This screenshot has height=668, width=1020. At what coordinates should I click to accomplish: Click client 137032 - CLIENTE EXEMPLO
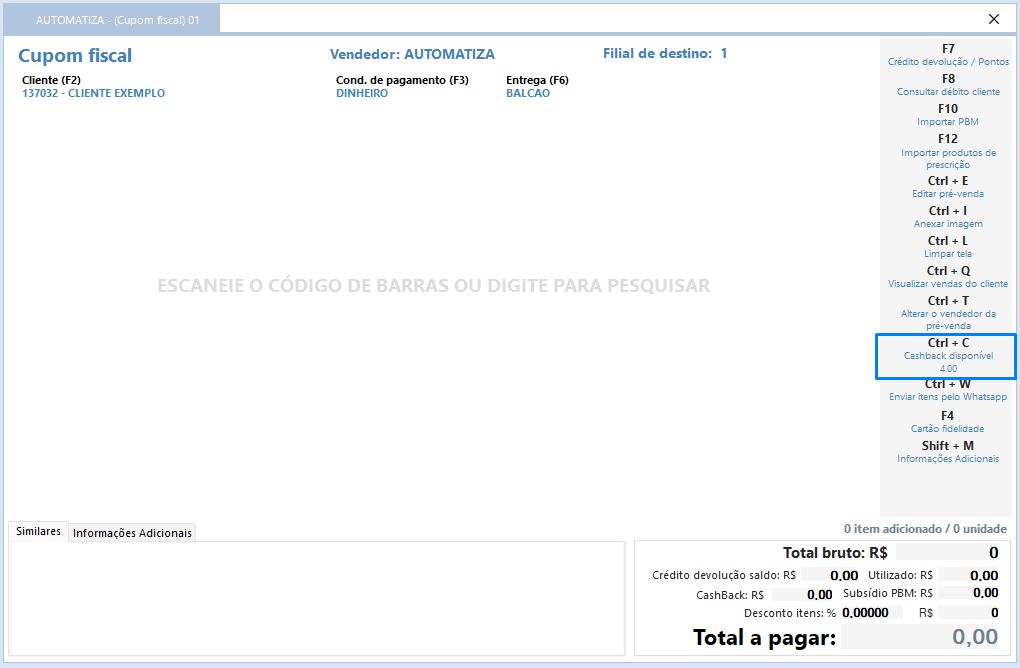93,94
